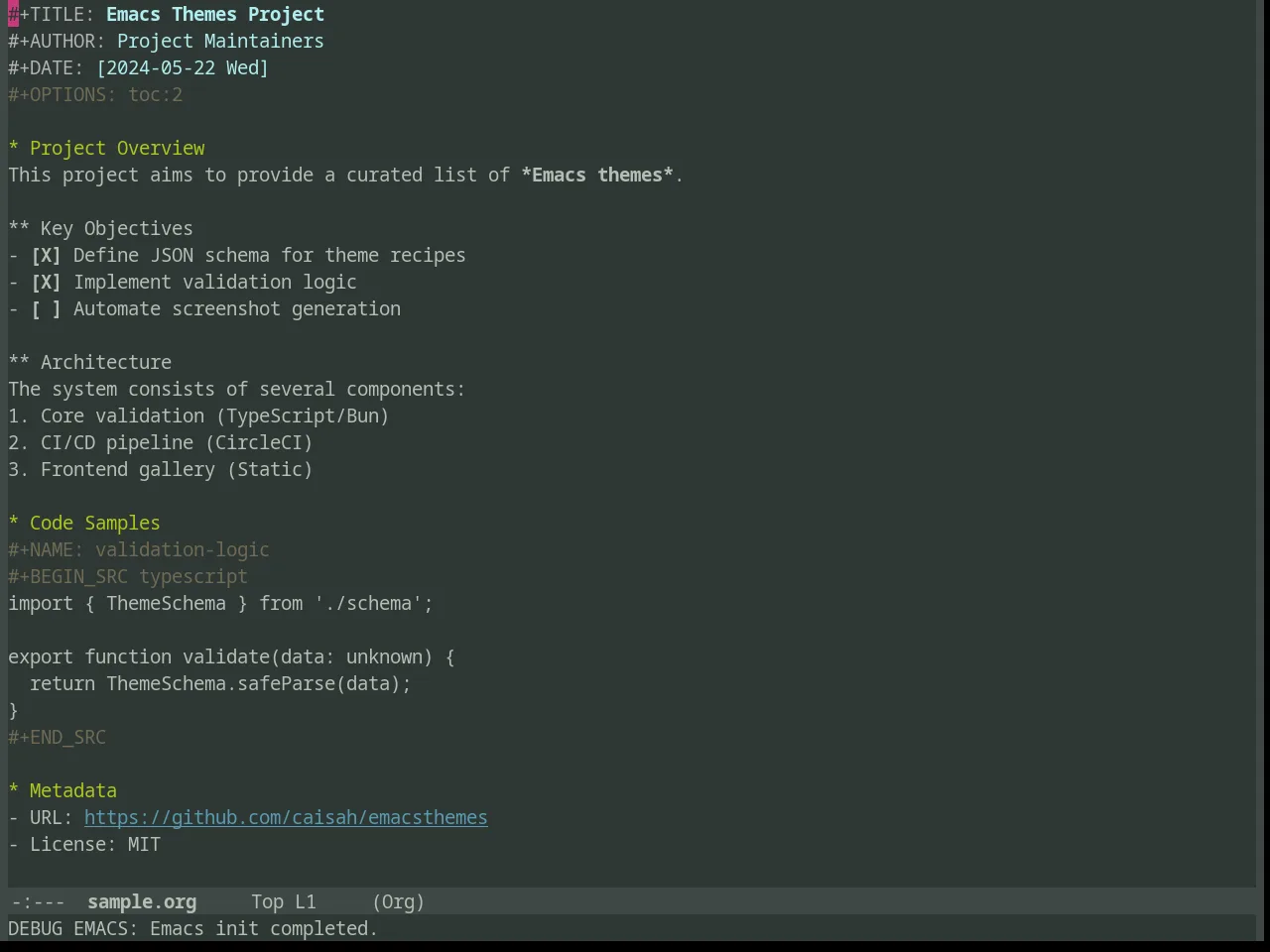
Task: Click list item 3. Frontend gallery (Static)
Action: tap(161, 470)
